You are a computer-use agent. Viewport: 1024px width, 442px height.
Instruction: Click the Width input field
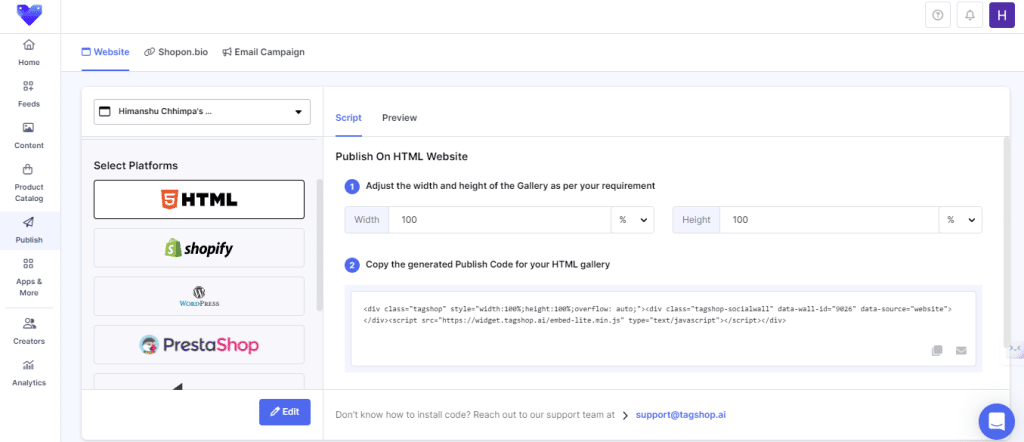(498, 220)
